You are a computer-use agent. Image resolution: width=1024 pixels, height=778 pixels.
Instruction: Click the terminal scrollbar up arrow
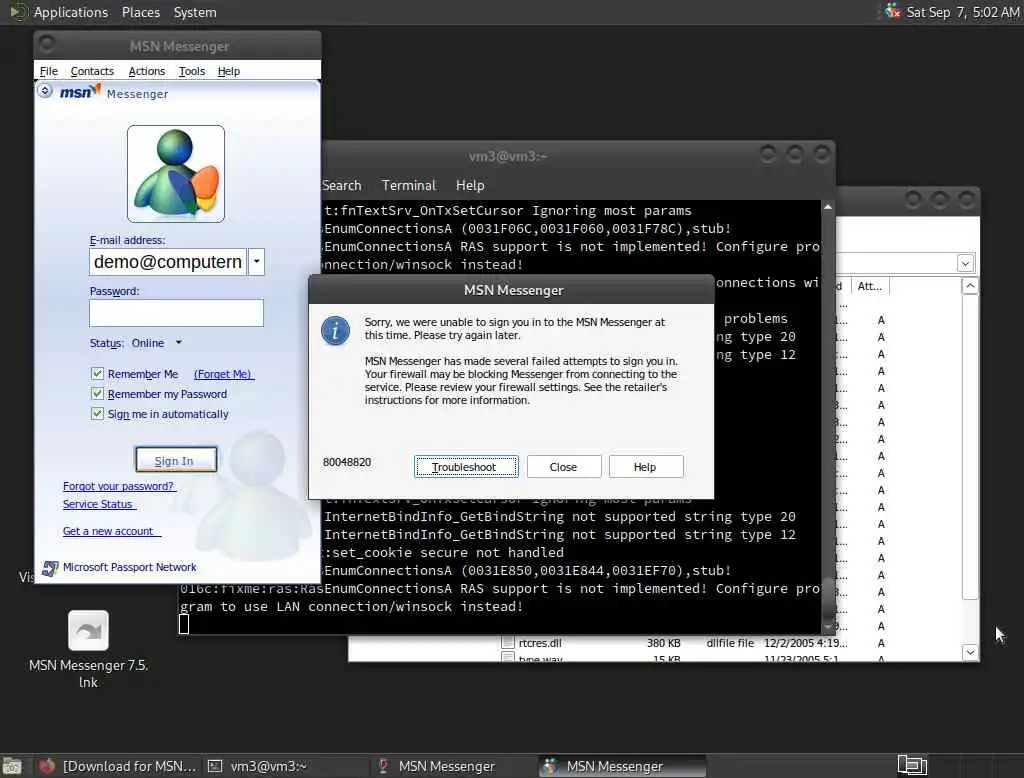827,207
